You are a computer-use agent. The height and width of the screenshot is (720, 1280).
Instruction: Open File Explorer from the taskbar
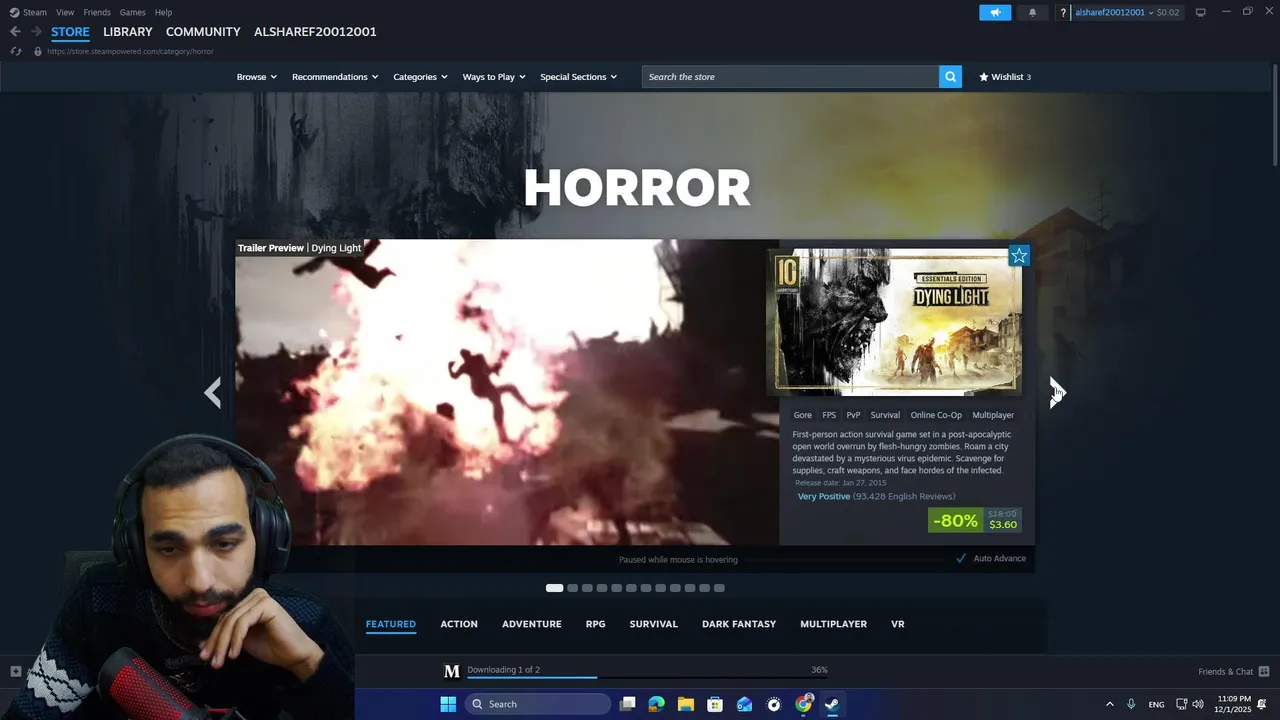[686, 704]
